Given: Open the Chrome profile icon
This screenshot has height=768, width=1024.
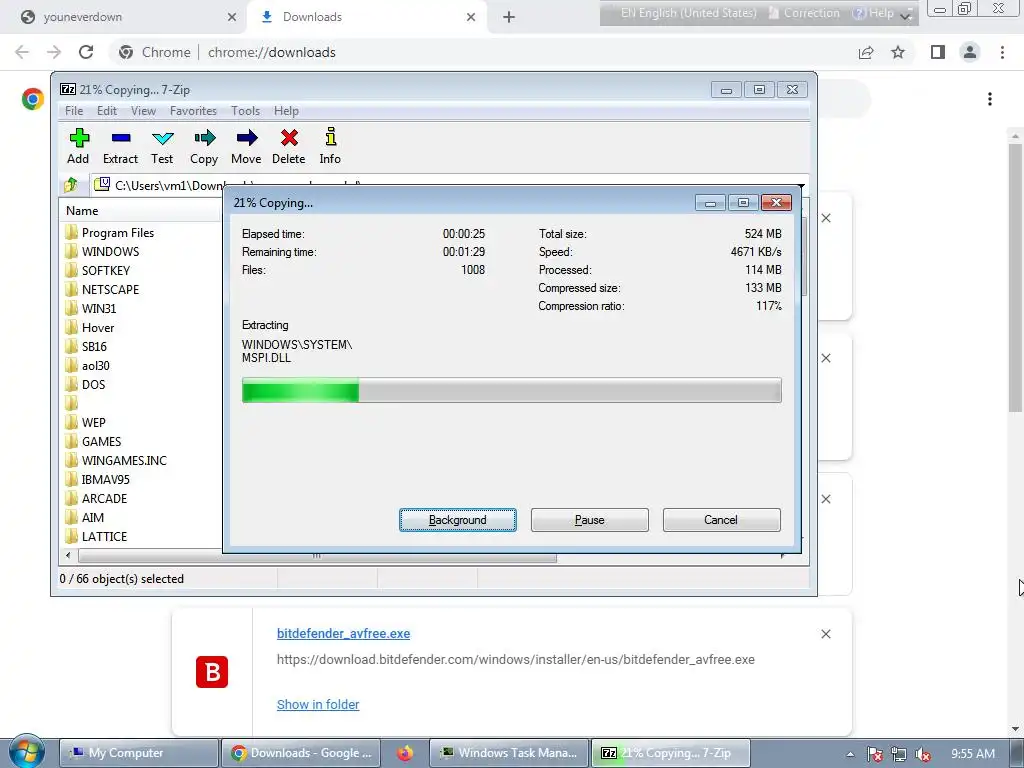Looking at the screenshot, I should click(x=970, y=52).
